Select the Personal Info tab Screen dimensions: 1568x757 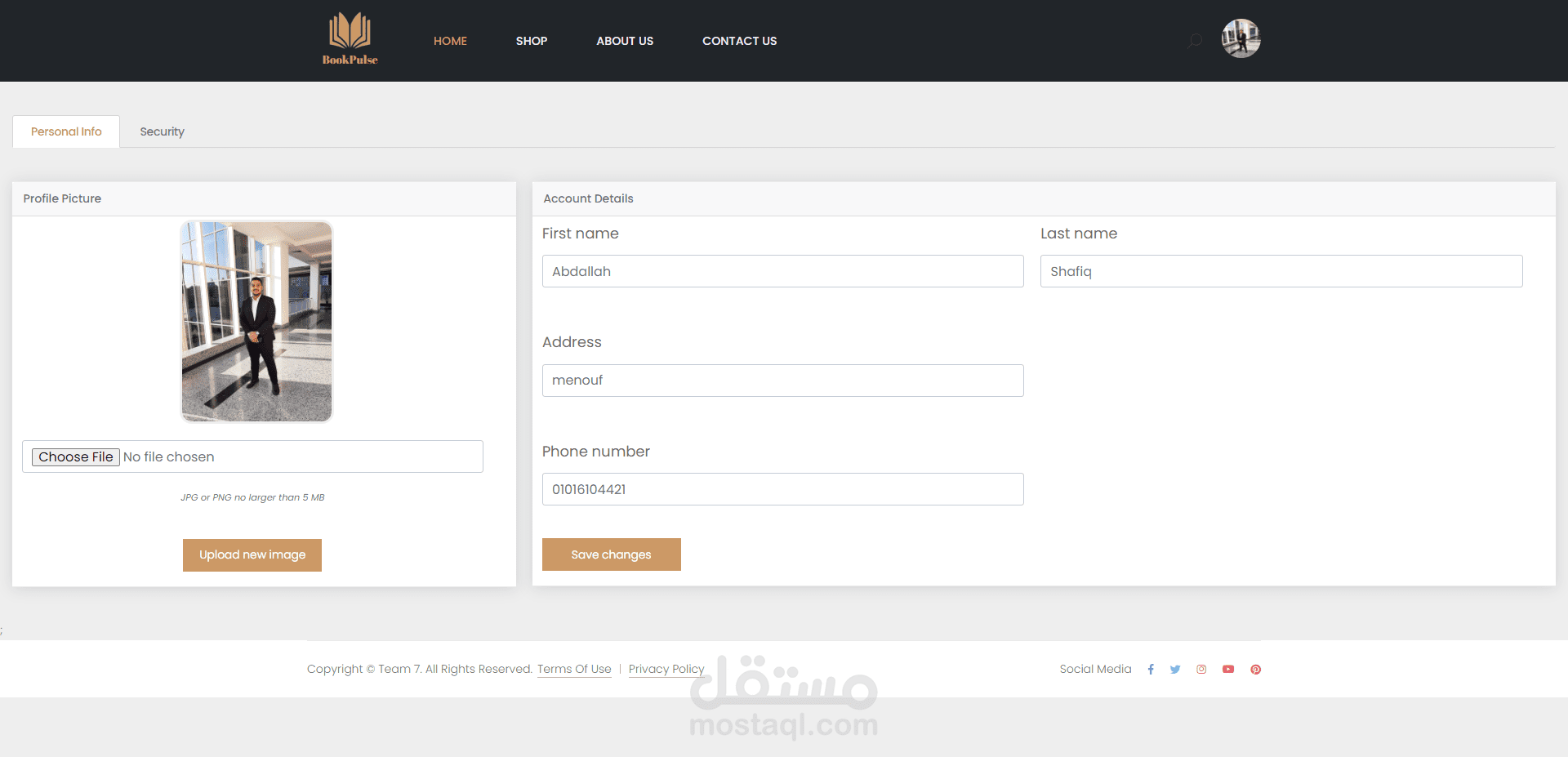pyautogui.click(x=66, y=131)
